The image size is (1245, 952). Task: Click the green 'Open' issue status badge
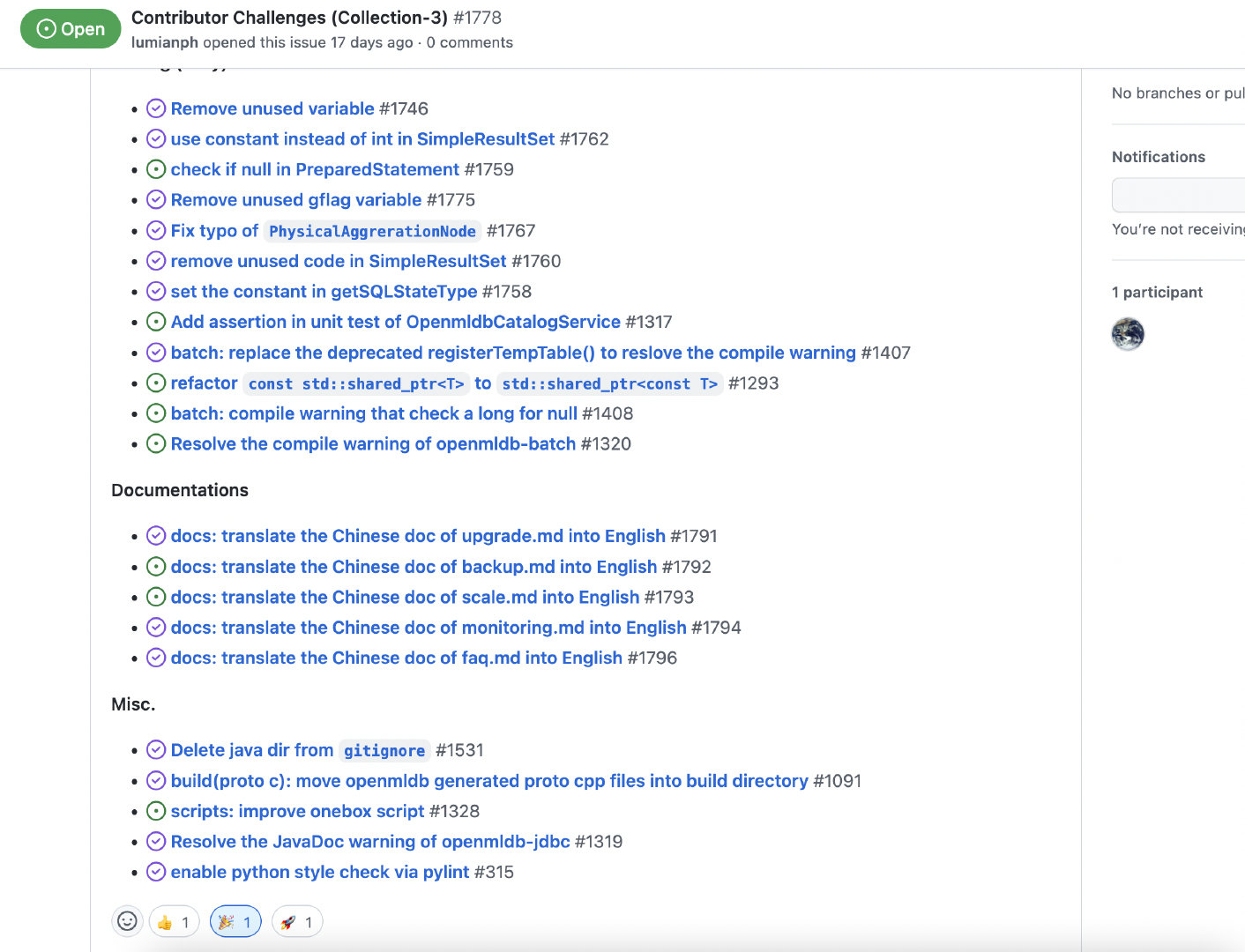coord(71,29)
